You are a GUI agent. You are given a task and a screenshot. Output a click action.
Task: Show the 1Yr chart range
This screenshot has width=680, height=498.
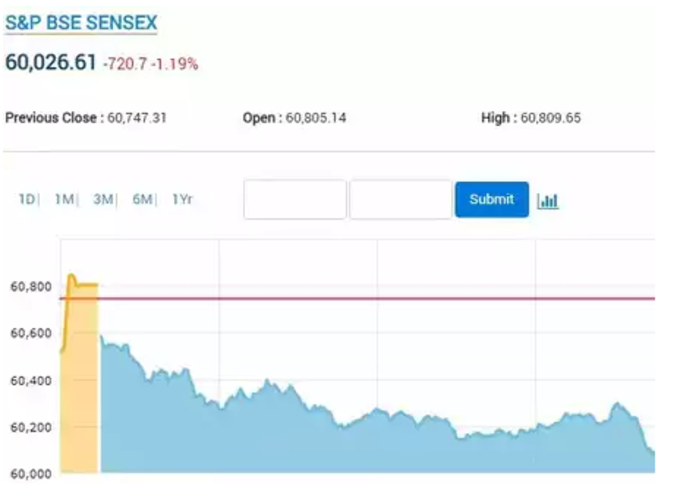click(x=182, y=199)
